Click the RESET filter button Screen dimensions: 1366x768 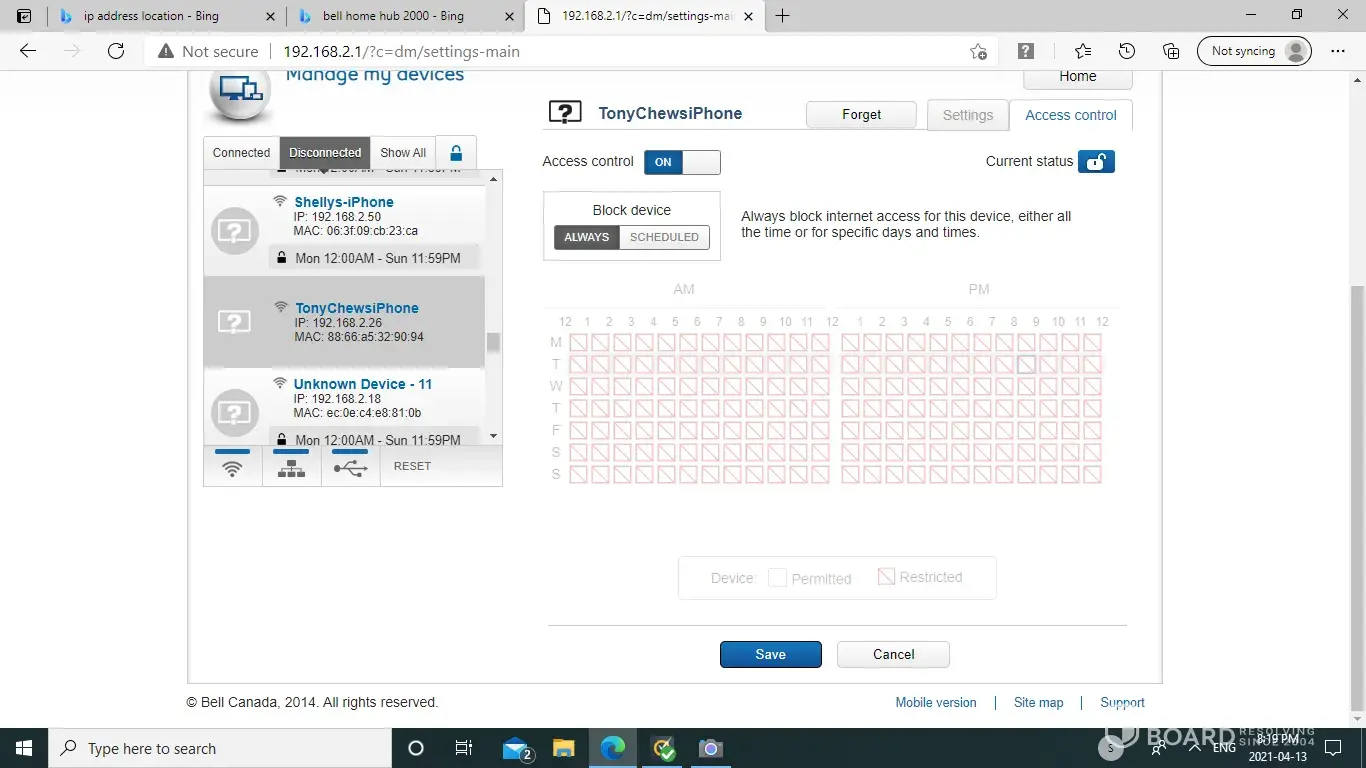pos(412,466)
